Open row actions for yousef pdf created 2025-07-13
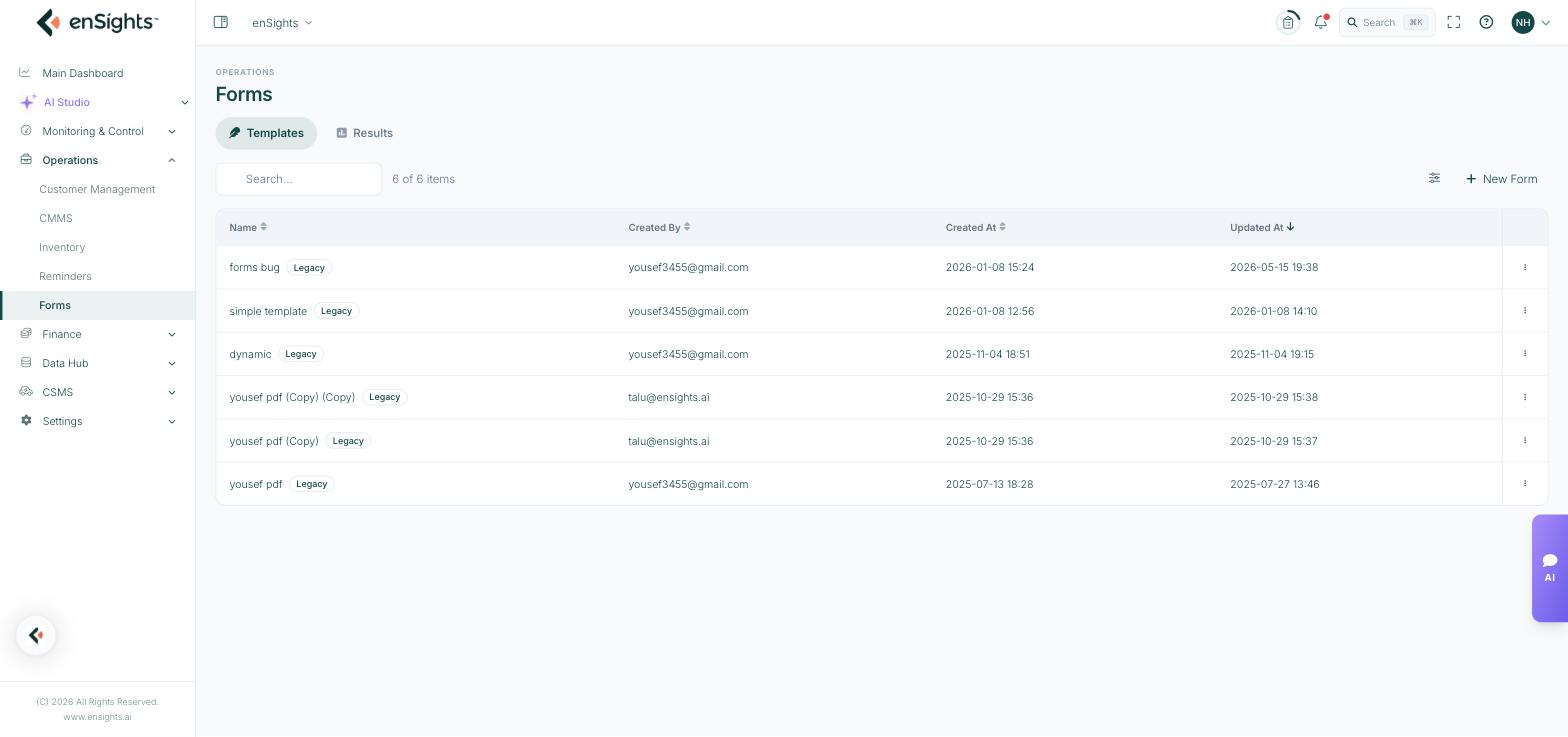The height and width of the screenshot is (737, 1568). coord(1525,484)
